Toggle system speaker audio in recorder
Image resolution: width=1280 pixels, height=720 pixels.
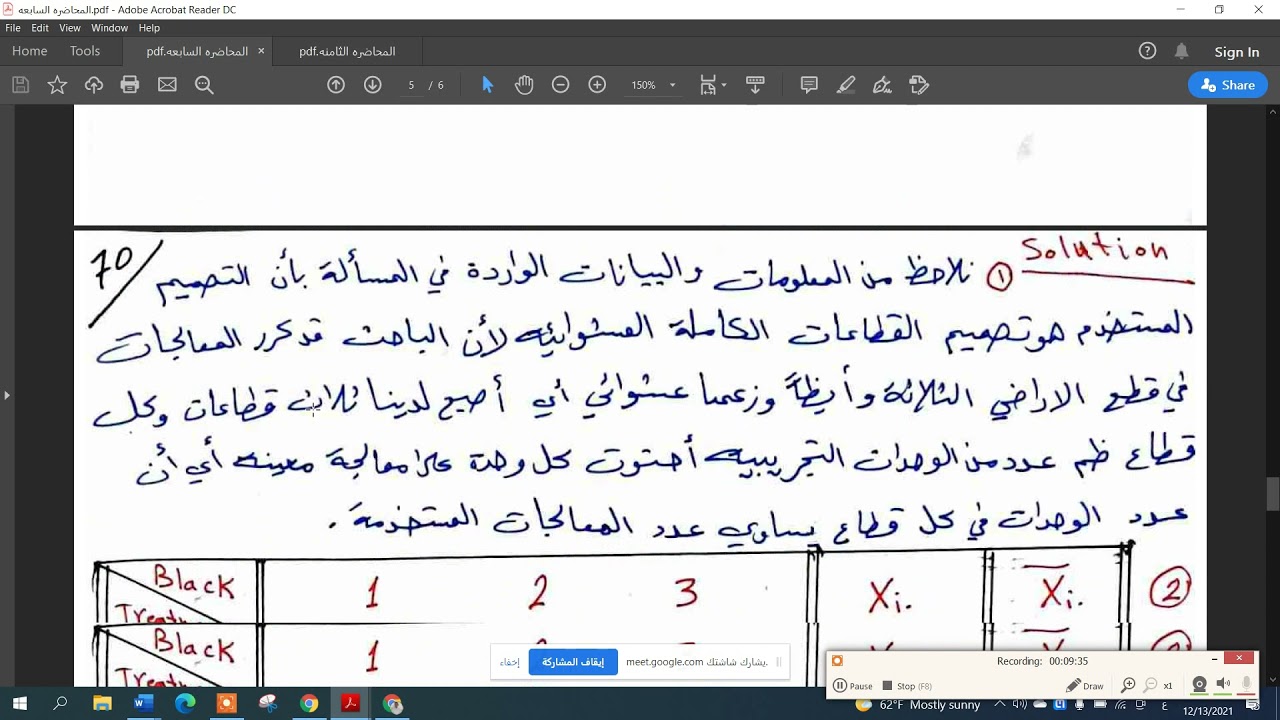click(x=1223, y=685)
